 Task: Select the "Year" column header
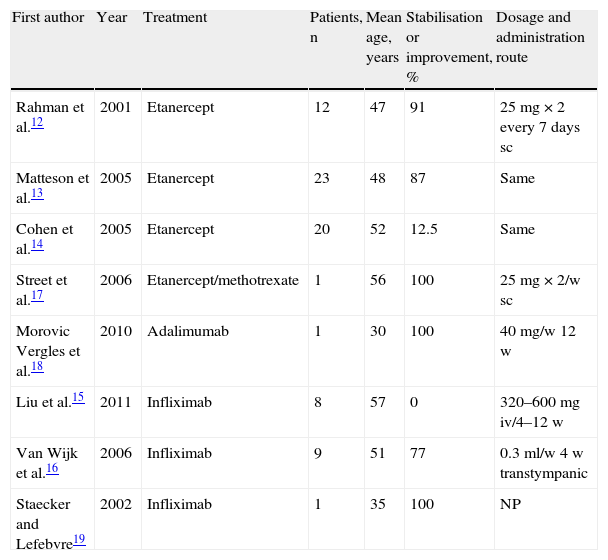click(x=111, y=18)
